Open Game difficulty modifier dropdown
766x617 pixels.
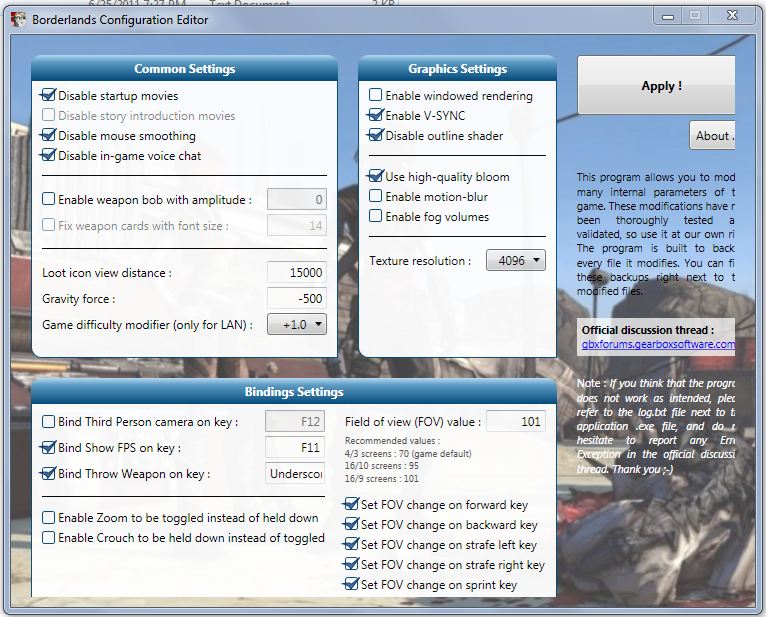coord(297,324)
